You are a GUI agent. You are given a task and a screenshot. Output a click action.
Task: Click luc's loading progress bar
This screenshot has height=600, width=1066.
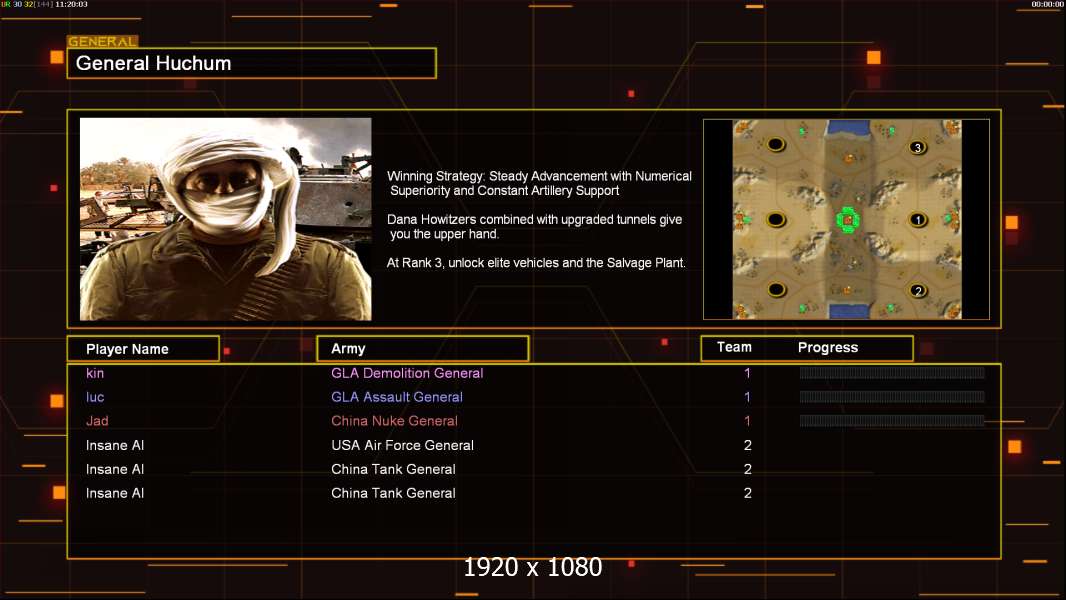[x=891, y=397]
